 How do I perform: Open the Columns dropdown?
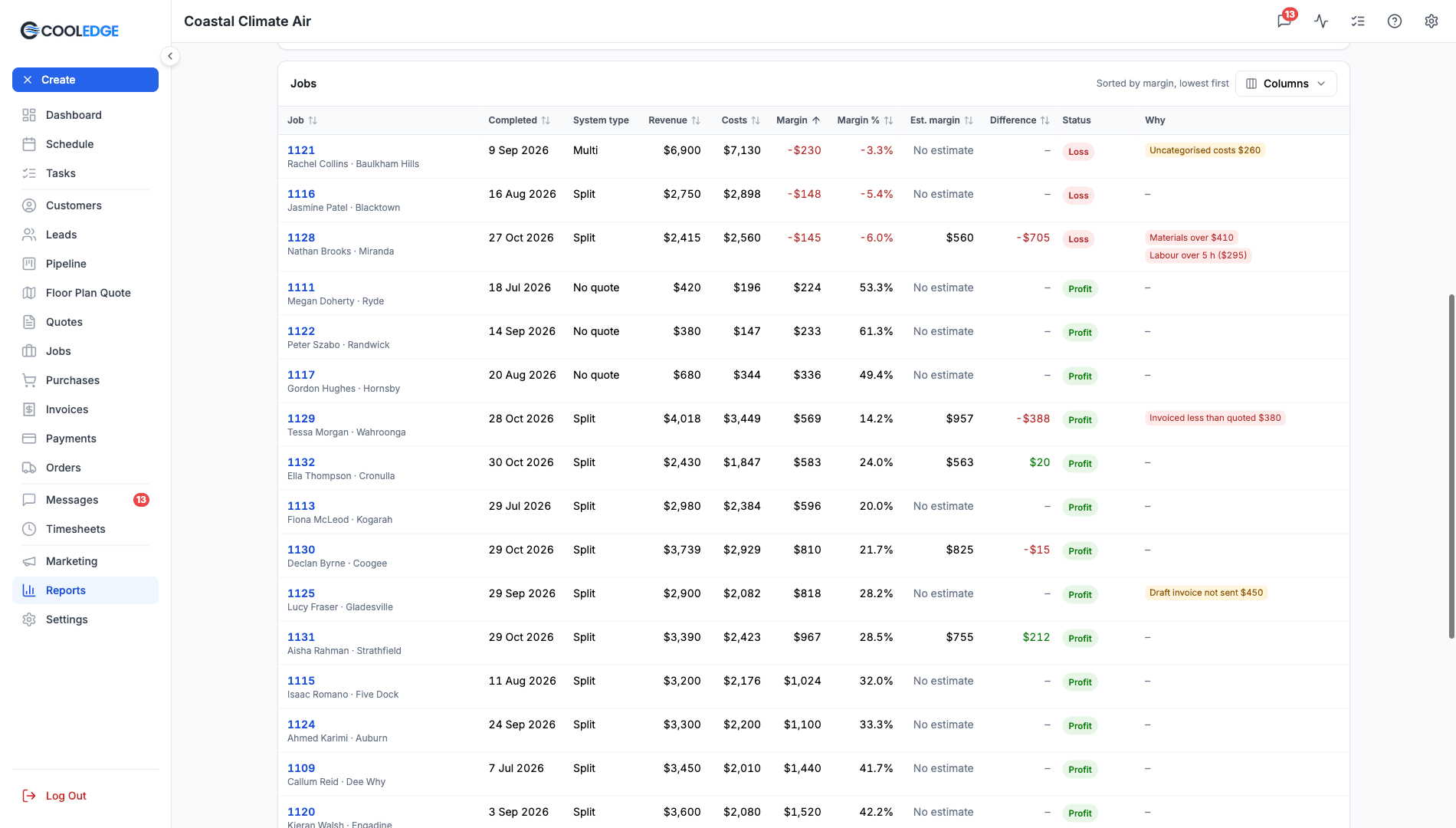click(1286, 84)
